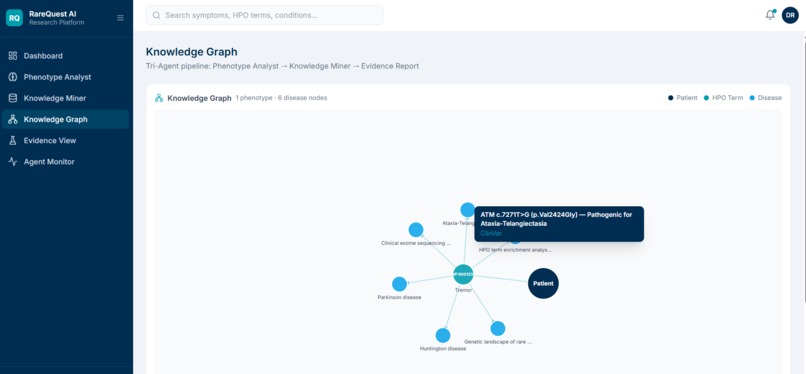Click the 'Parkinson disease' label

click(399, 297)
